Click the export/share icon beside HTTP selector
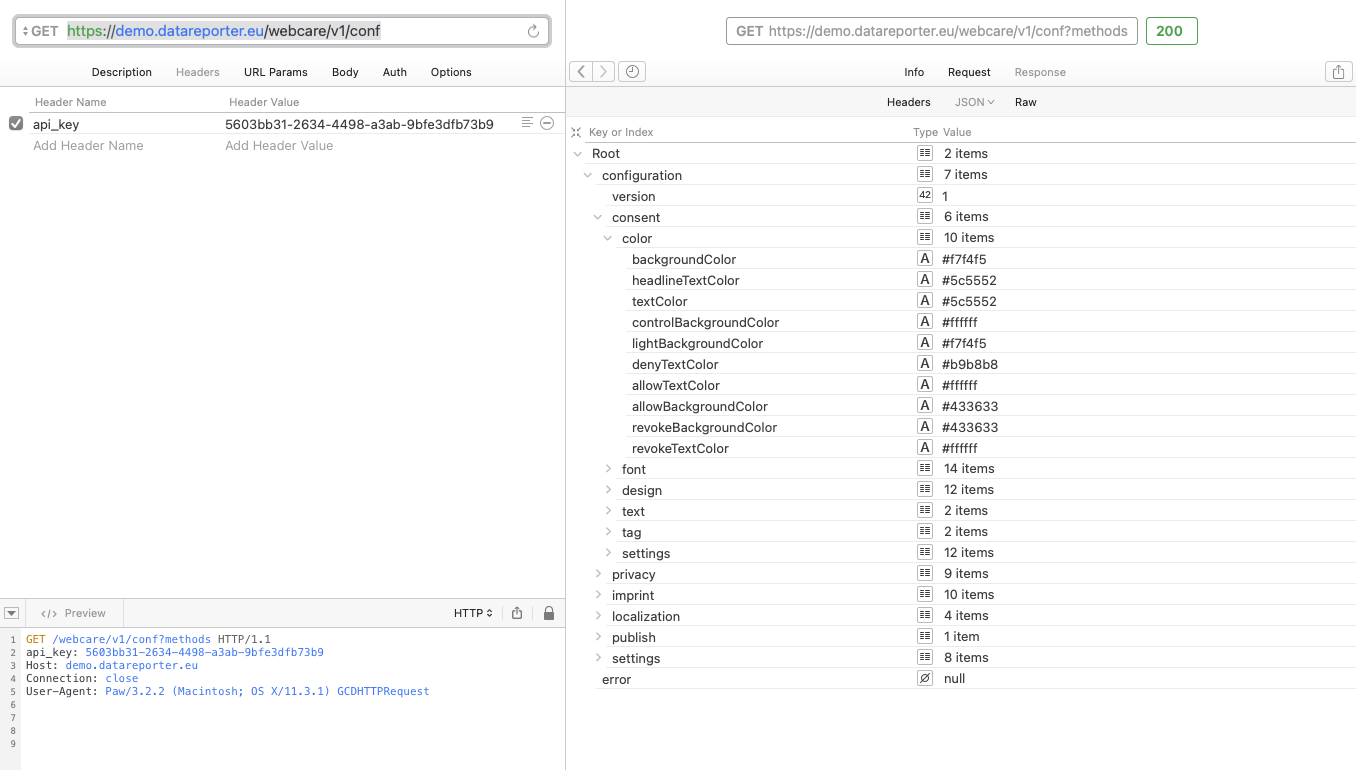 (517, 613)
